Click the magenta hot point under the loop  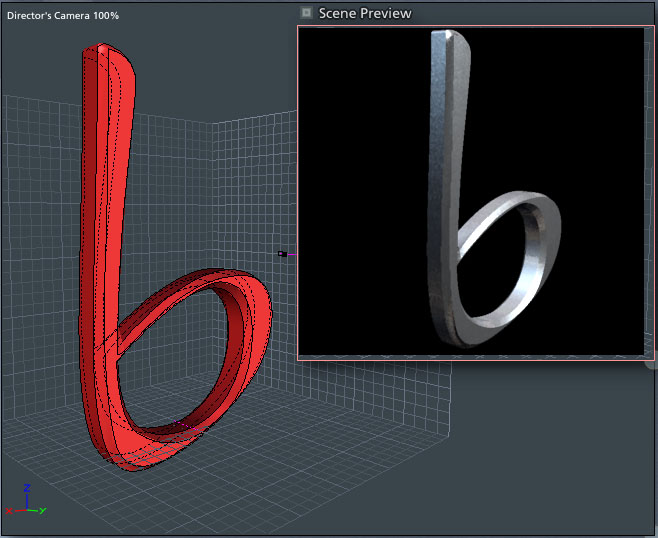[x=181, y=425]
